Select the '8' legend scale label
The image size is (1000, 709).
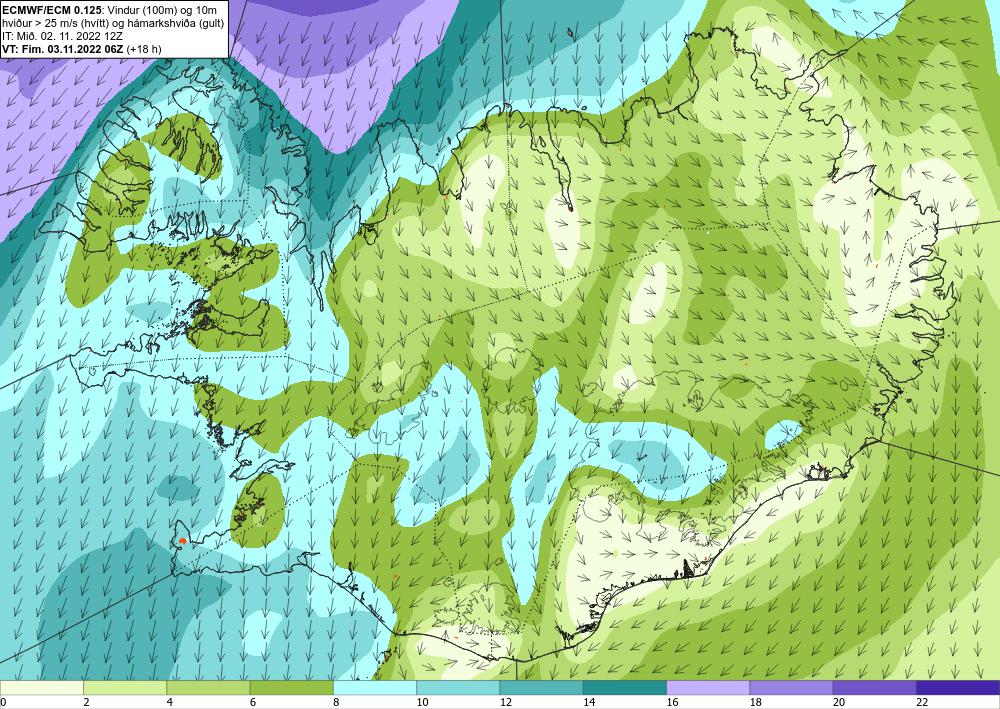(336, 702)
